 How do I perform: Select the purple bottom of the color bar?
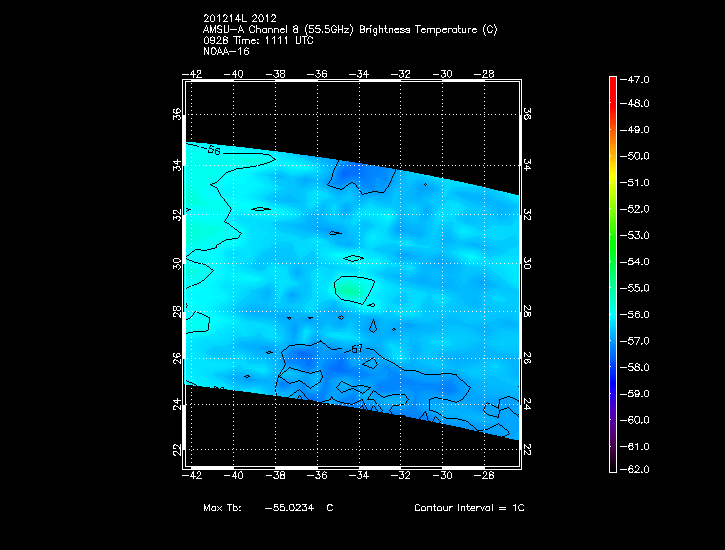pos(612,463)
